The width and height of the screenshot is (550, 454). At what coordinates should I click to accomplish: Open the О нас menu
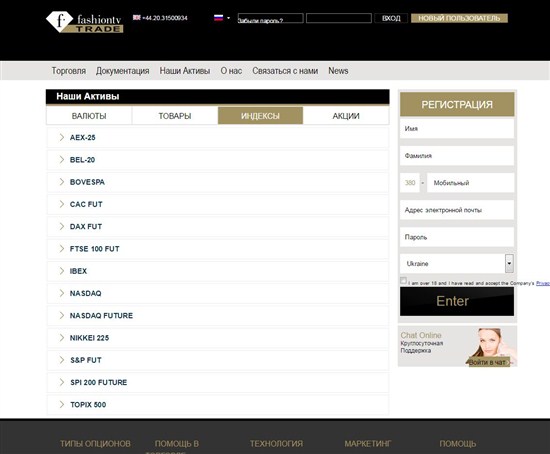click(231, 71)
